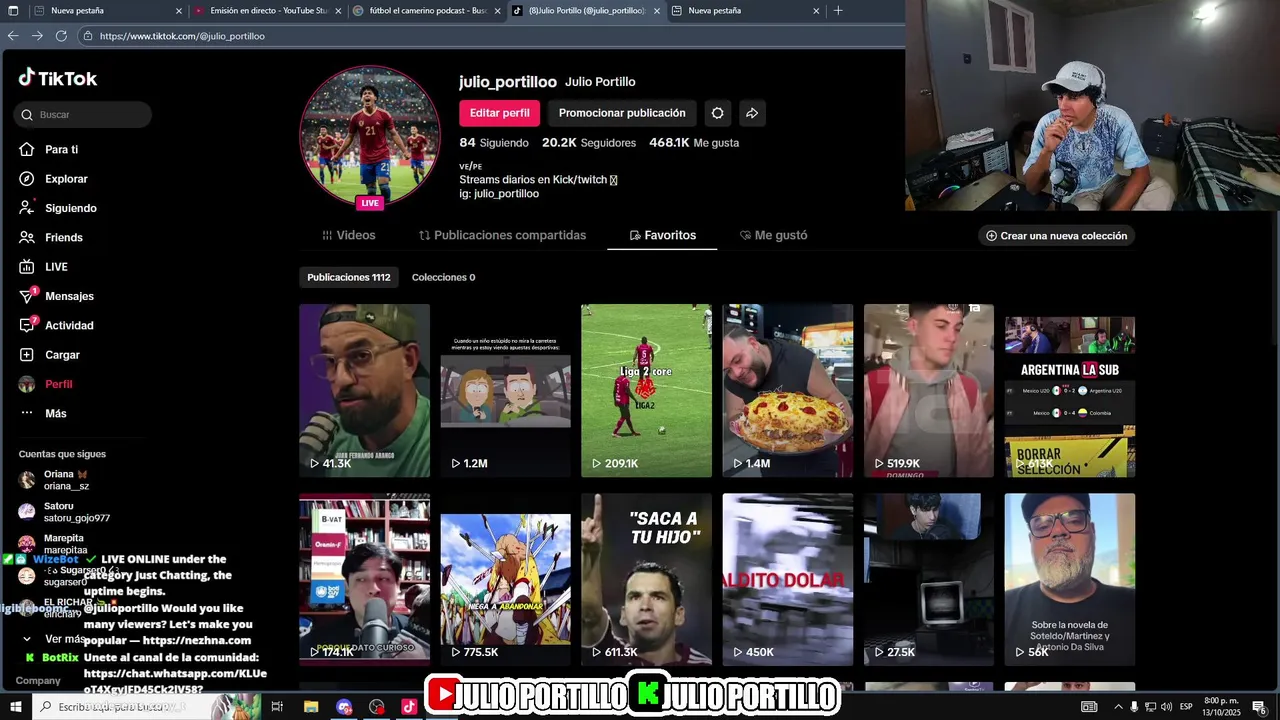Image resolution: width=1280 pixels, height=720 pixels.
Task: Open video thumbnail with 41.3K views
Action: (x=364, y=390)
